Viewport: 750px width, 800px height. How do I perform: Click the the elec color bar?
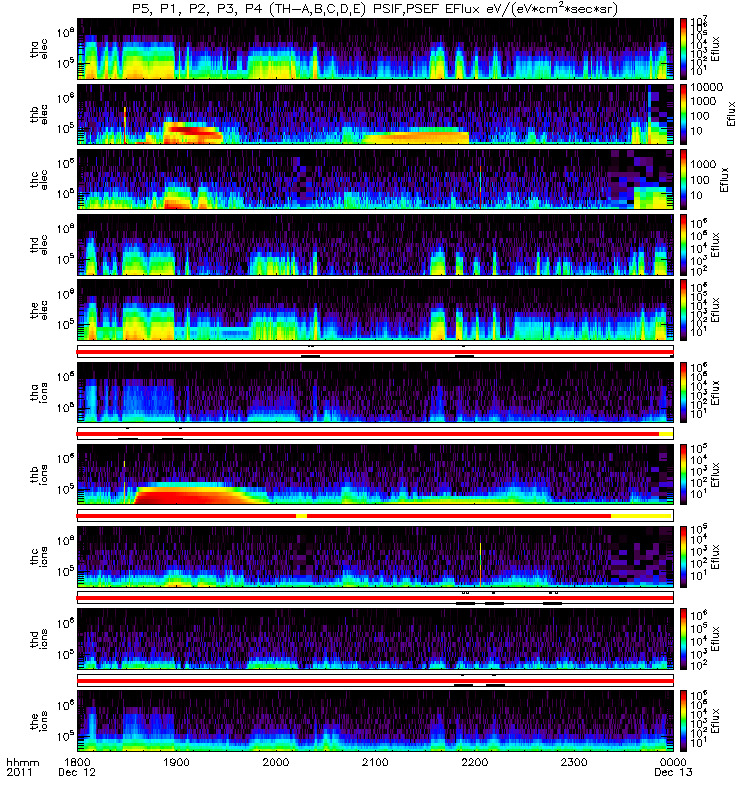pyautogui.click(x=683, y=309)
